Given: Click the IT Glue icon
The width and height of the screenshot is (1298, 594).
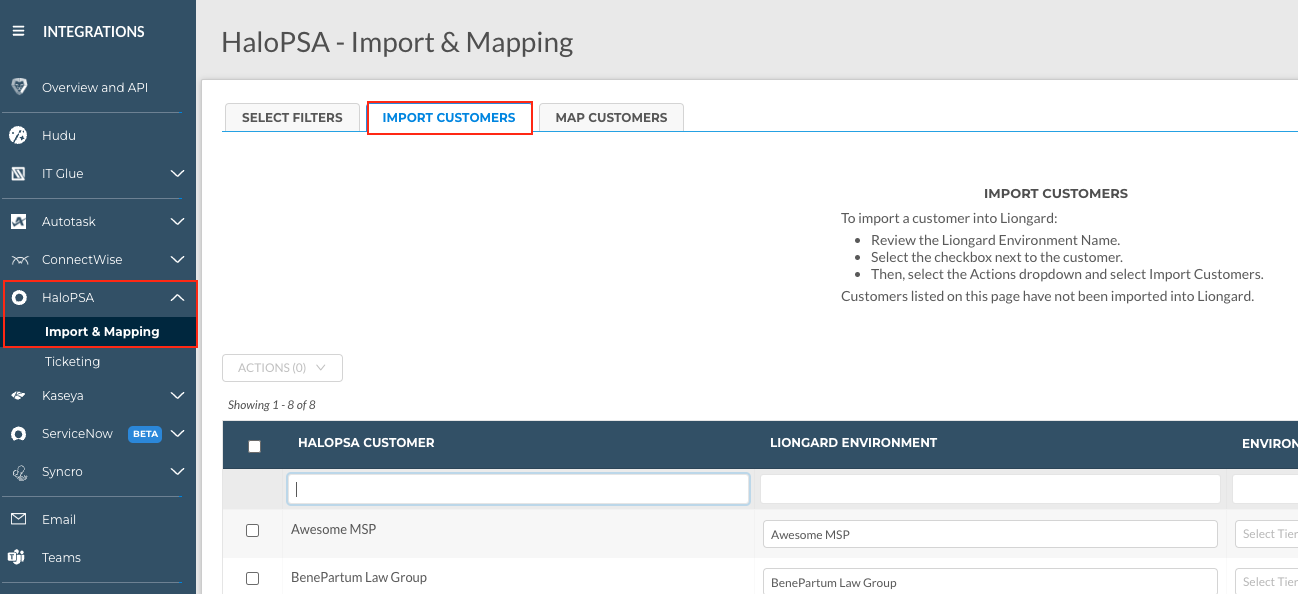Looking at the screenshot, I should (18, 173).
